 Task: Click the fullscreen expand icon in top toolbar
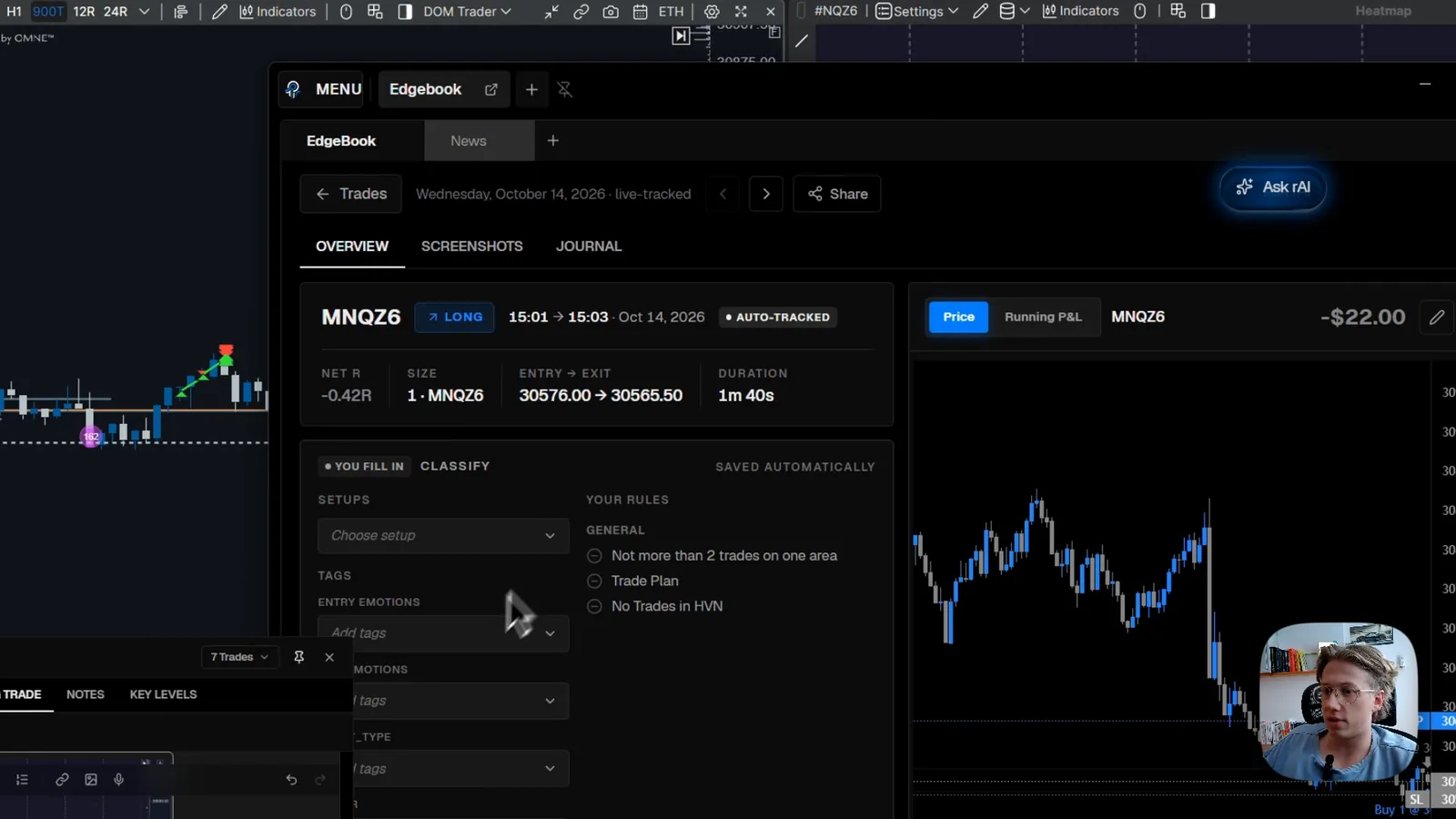pos(741,12)
